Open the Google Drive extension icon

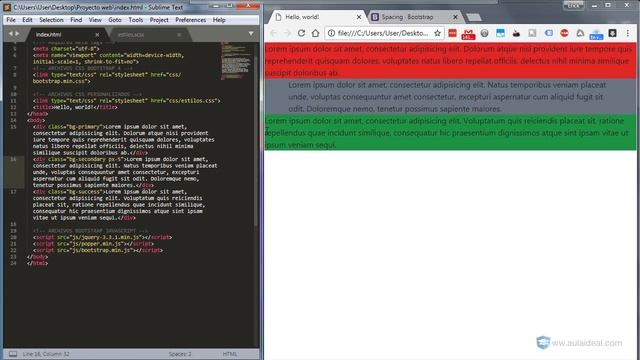[x=580, y=33]
